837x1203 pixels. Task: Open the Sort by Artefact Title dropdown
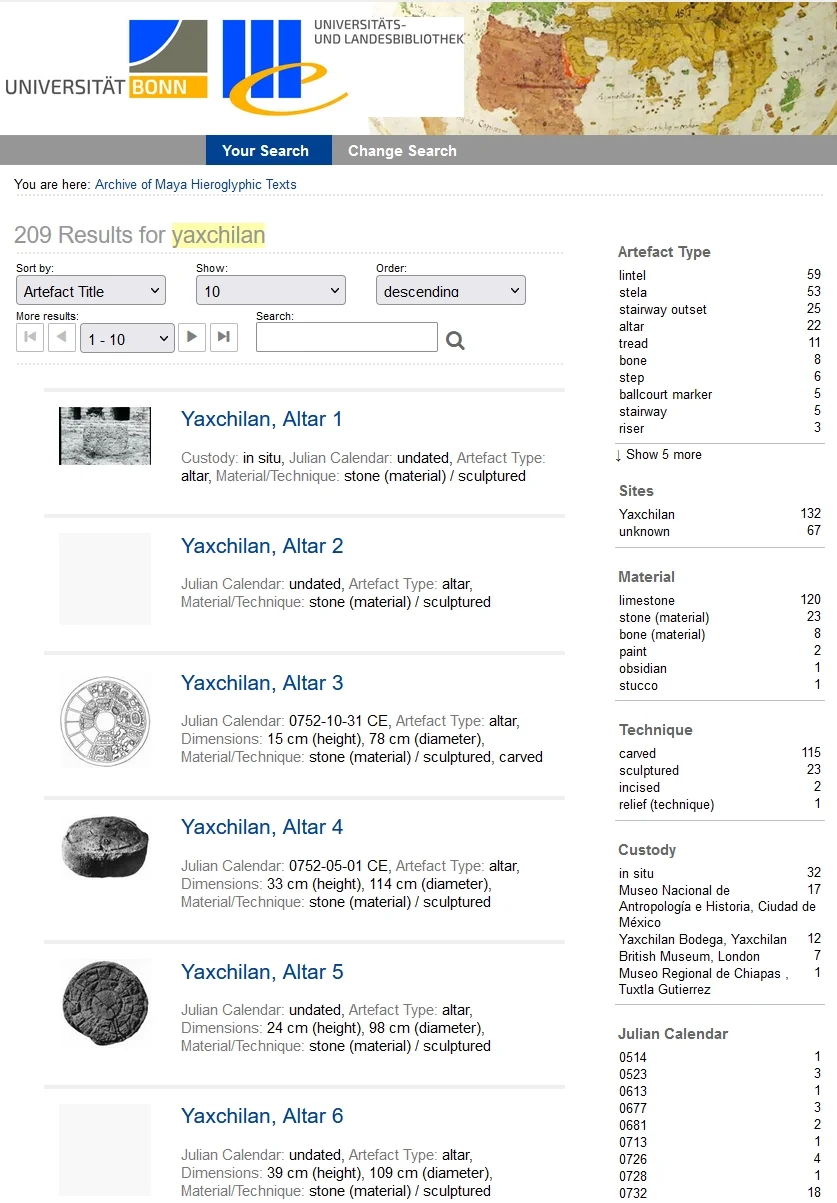91,291
